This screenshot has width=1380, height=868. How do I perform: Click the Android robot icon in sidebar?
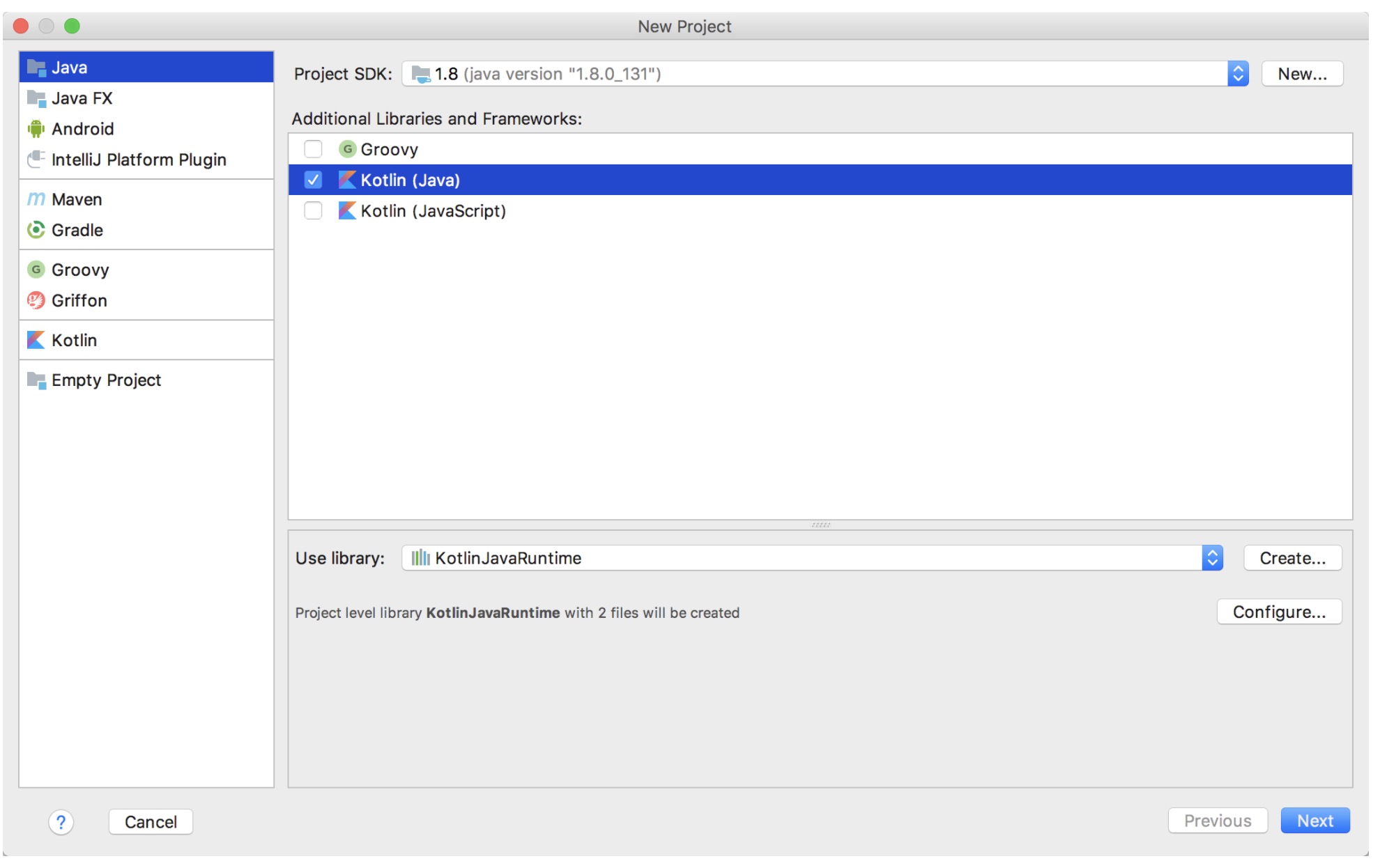pyautogui.click(x=36, y=129)
